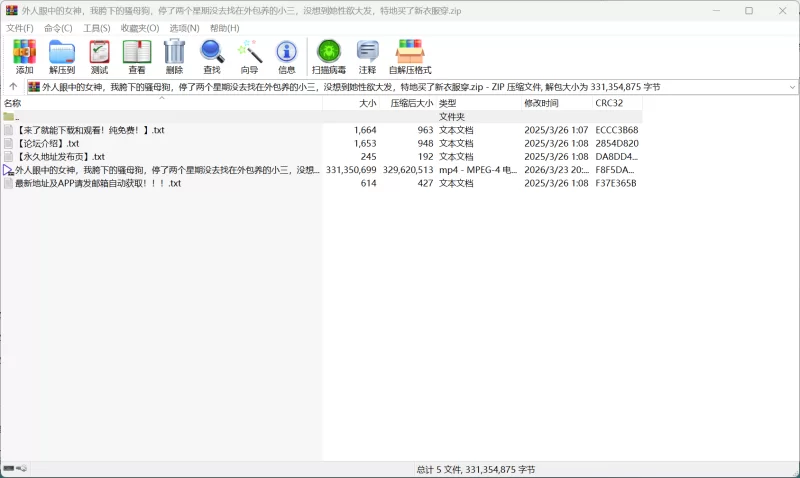Run 测试 (Test) on the archive
800x478 pixels.
click(x=99, y=57)
